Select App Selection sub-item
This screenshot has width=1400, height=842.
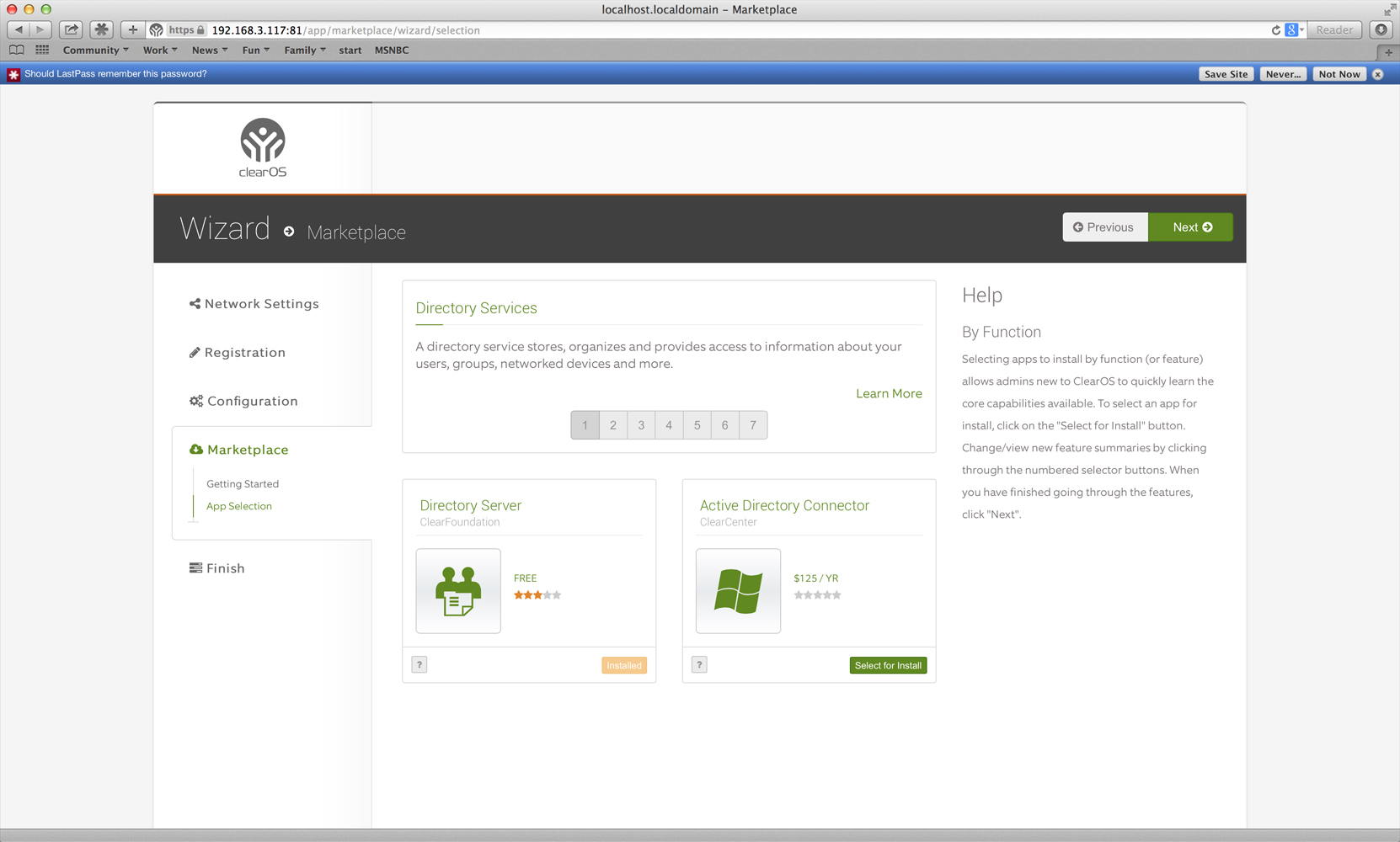coord(239,506)
